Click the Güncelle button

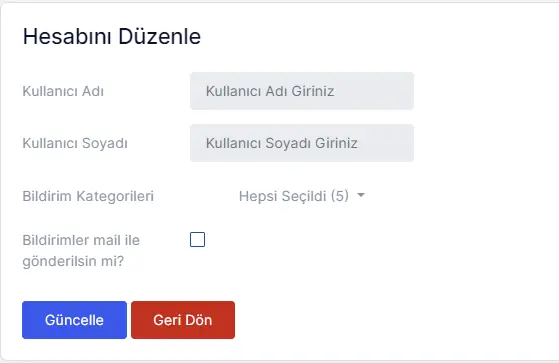[x=74, y=320]
